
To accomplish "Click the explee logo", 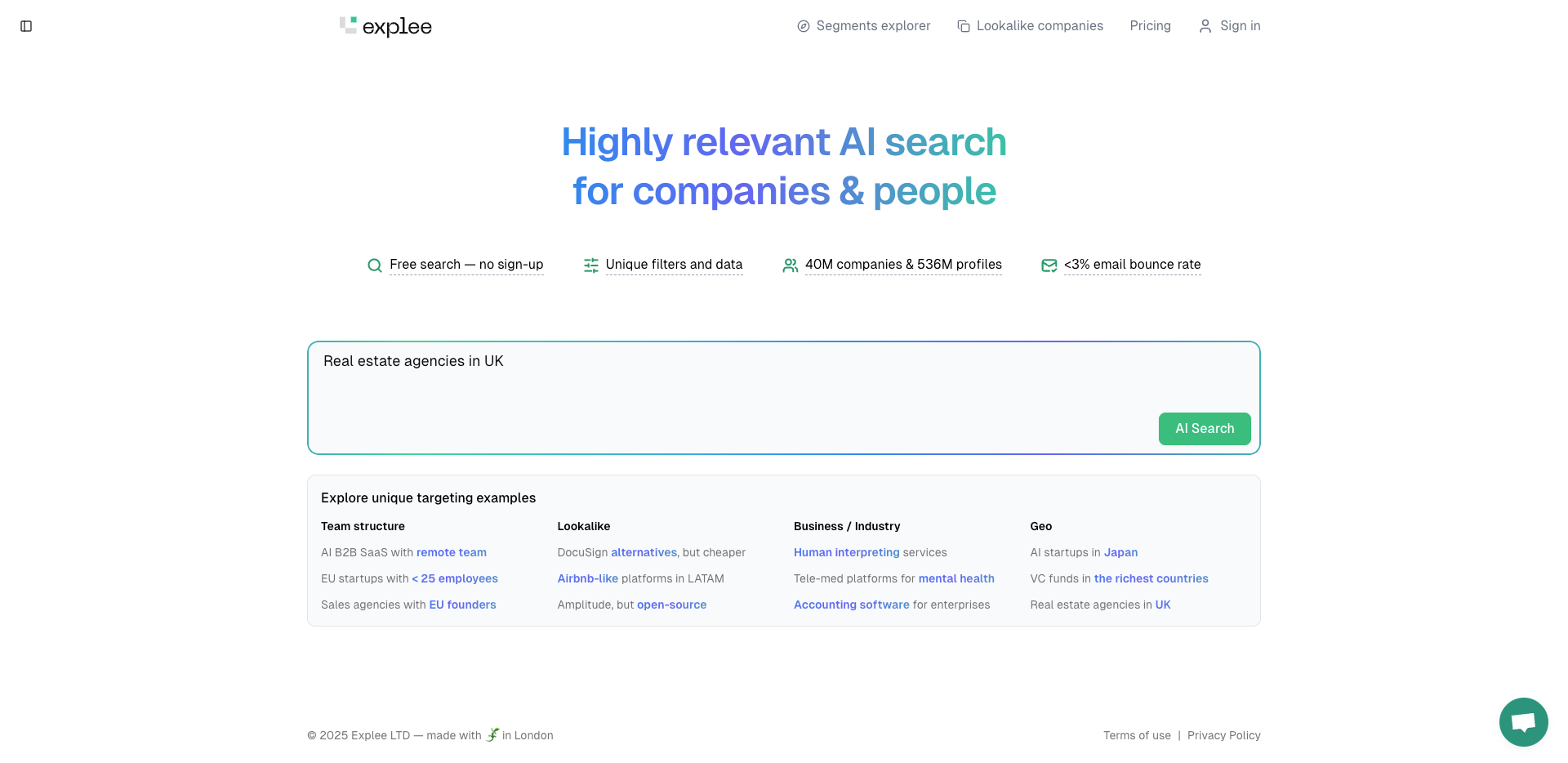I will click(x=385, y=26).
